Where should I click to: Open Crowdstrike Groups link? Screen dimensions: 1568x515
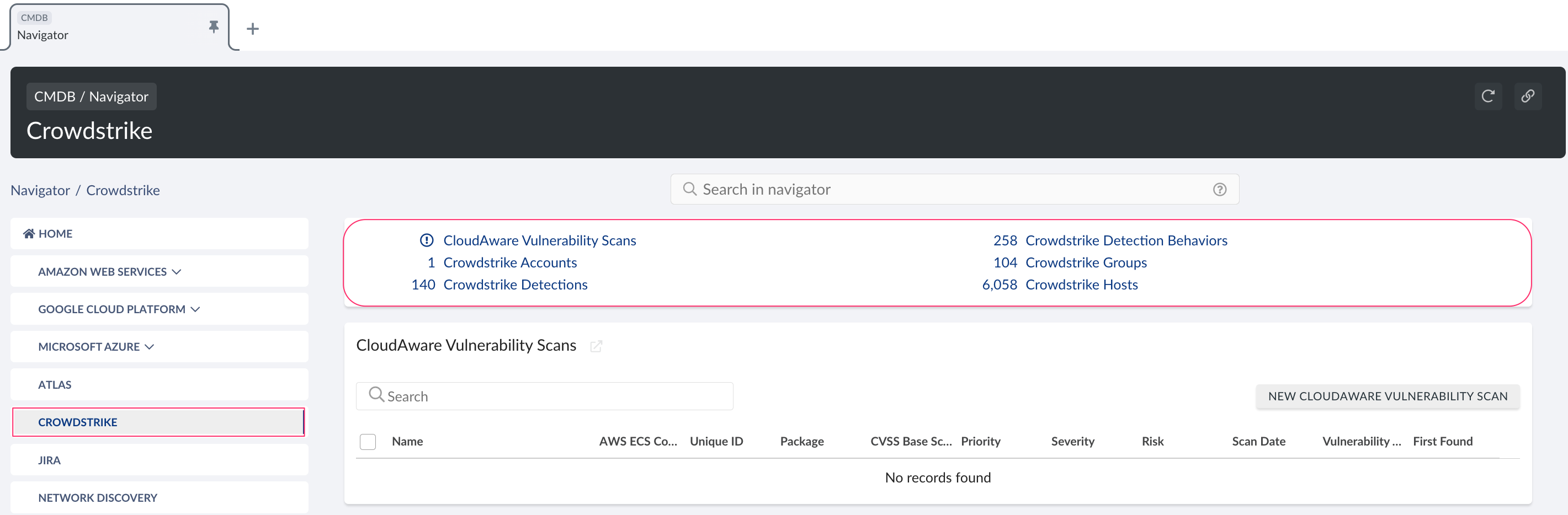1086,262
